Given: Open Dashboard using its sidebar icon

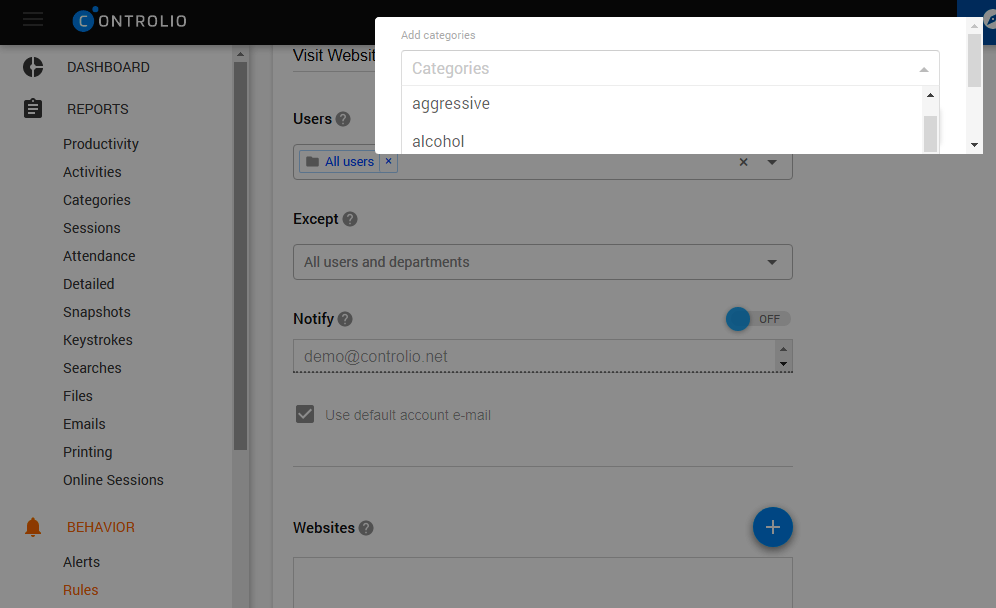Looking at the screenshot, I should (x=32, y=66).
